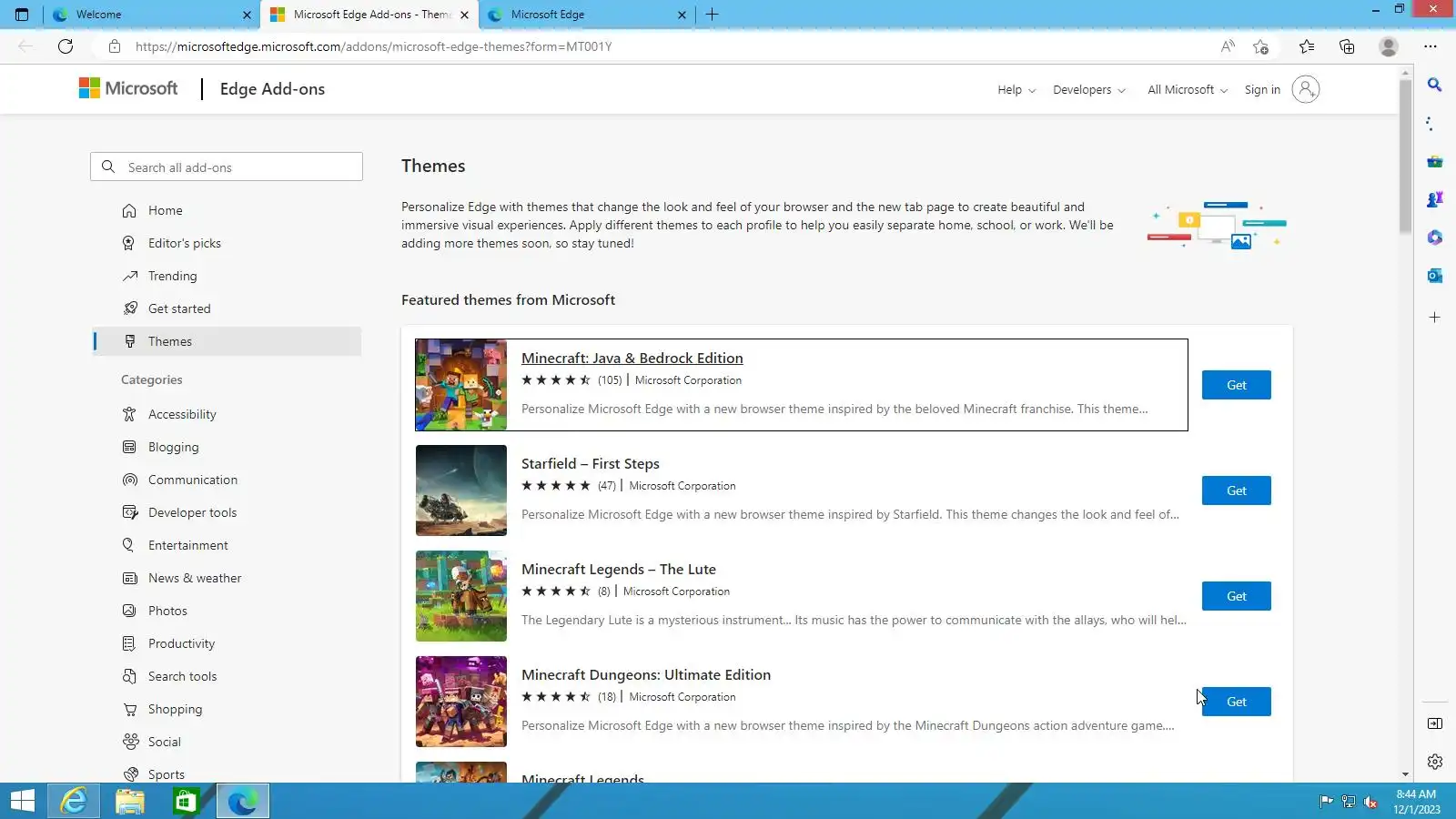1456x819 pixels.
Task: Open Settings and more ellipsis menu
Action: click(x=1431, y=46)
